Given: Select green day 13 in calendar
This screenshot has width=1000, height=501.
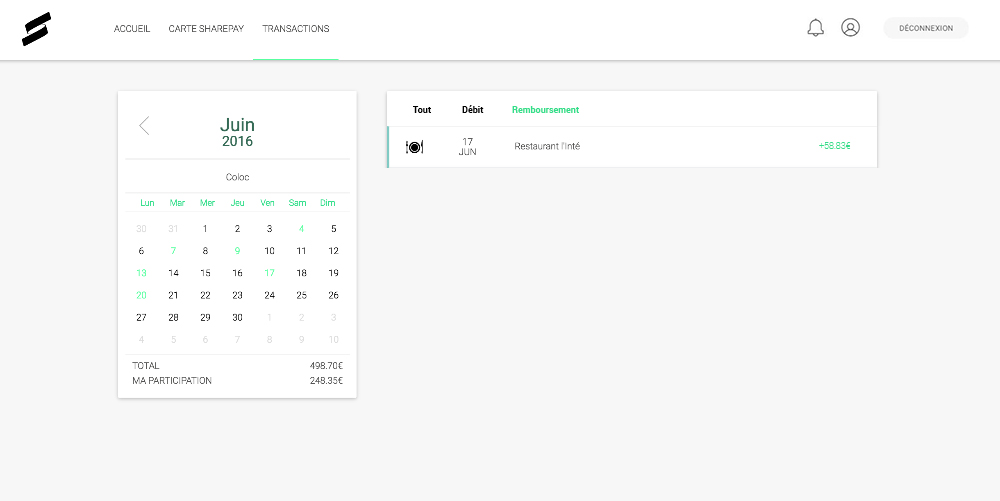Looking at the screenshot, I should [x=141, y=273].
